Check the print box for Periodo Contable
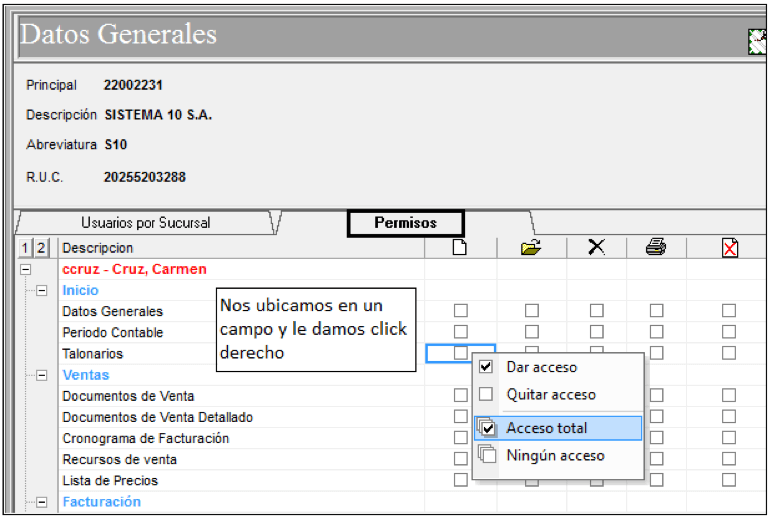This screenshot has height=519, width=772. (x=656, y=332)
